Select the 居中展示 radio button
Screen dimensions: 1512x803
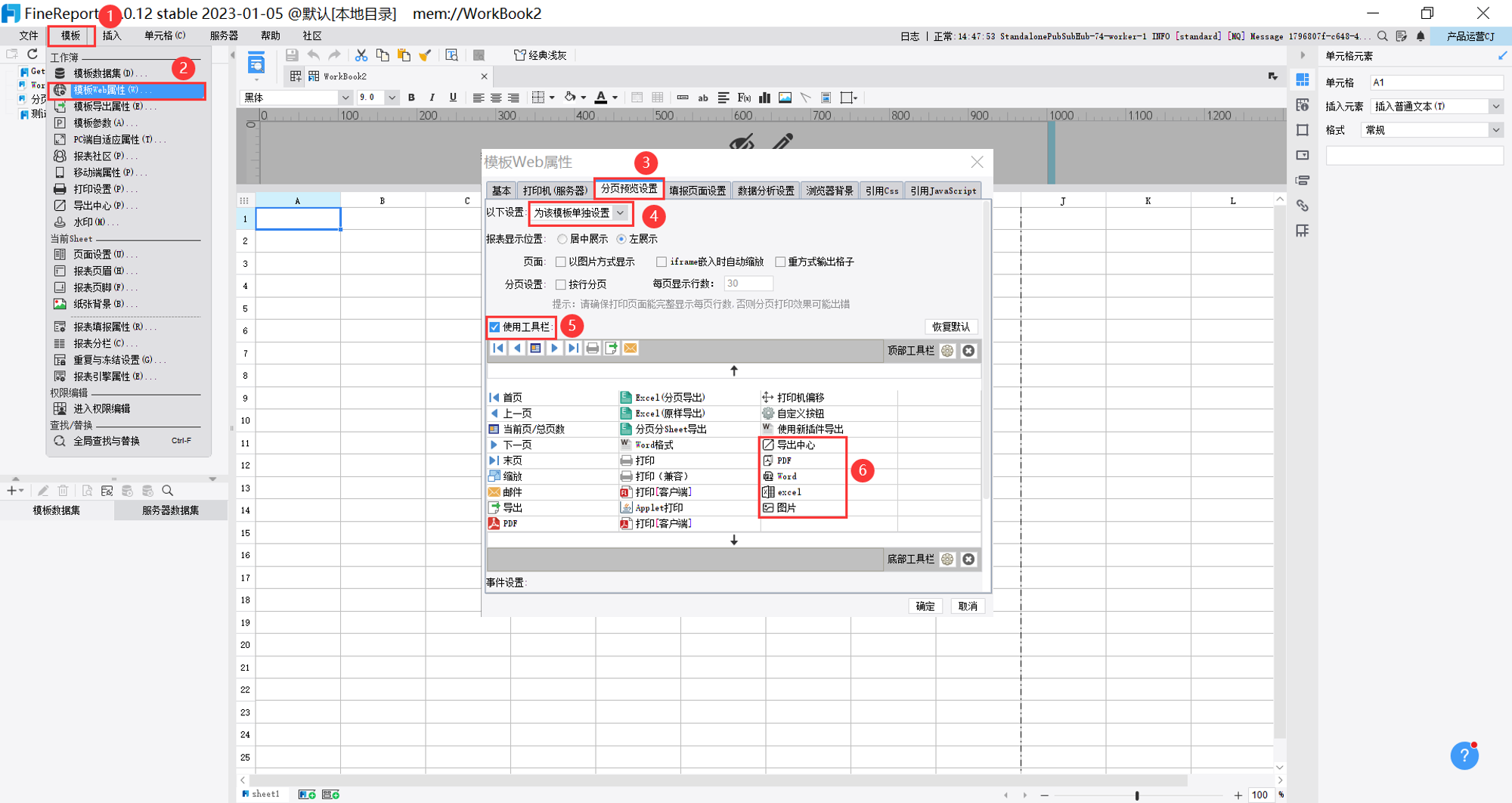pyautogui.click(x=562, y=239)
